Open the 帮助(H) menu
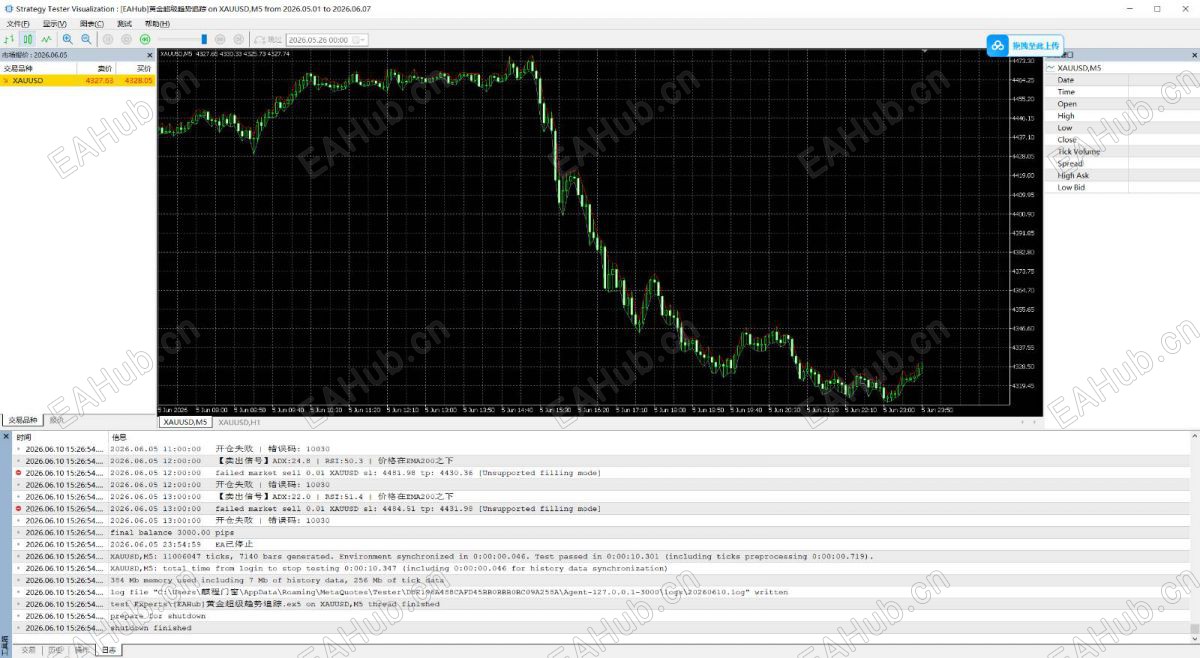1200x658 pixels. tap(157, 23)
